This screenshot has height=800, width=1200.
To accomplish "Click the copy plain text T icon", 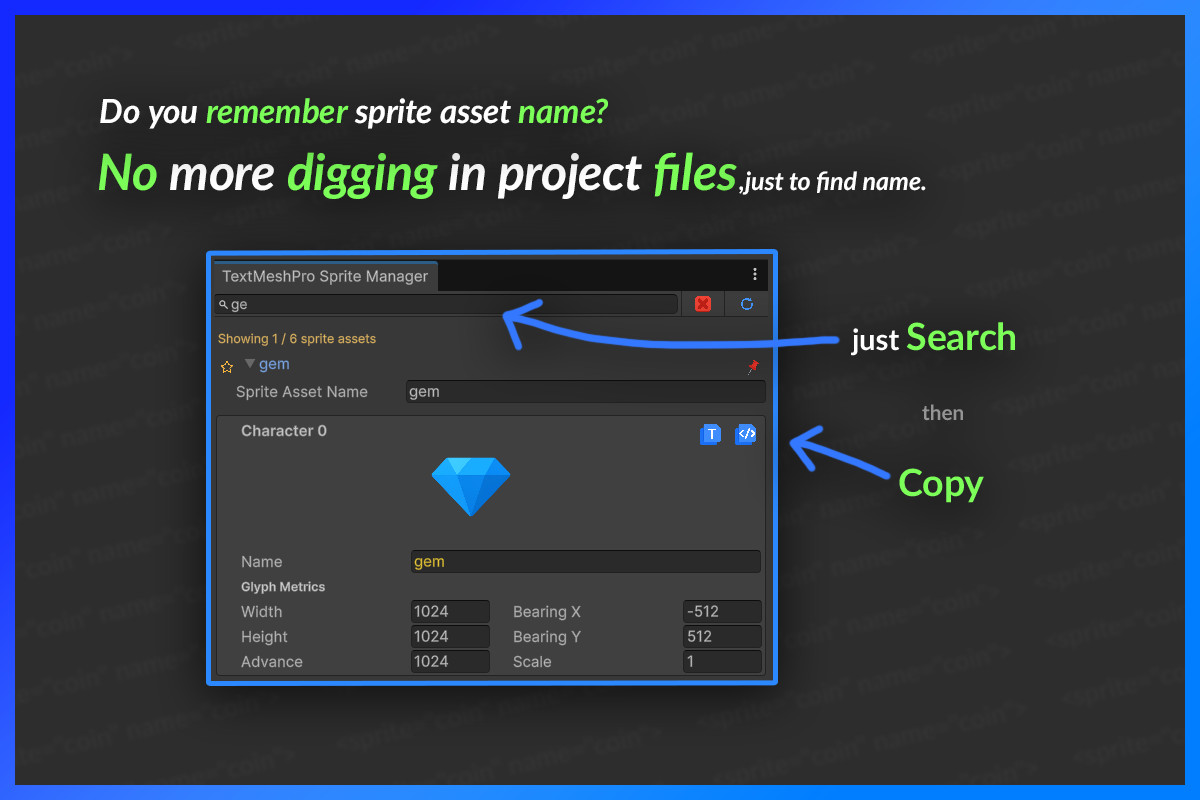I will (710, 434).
